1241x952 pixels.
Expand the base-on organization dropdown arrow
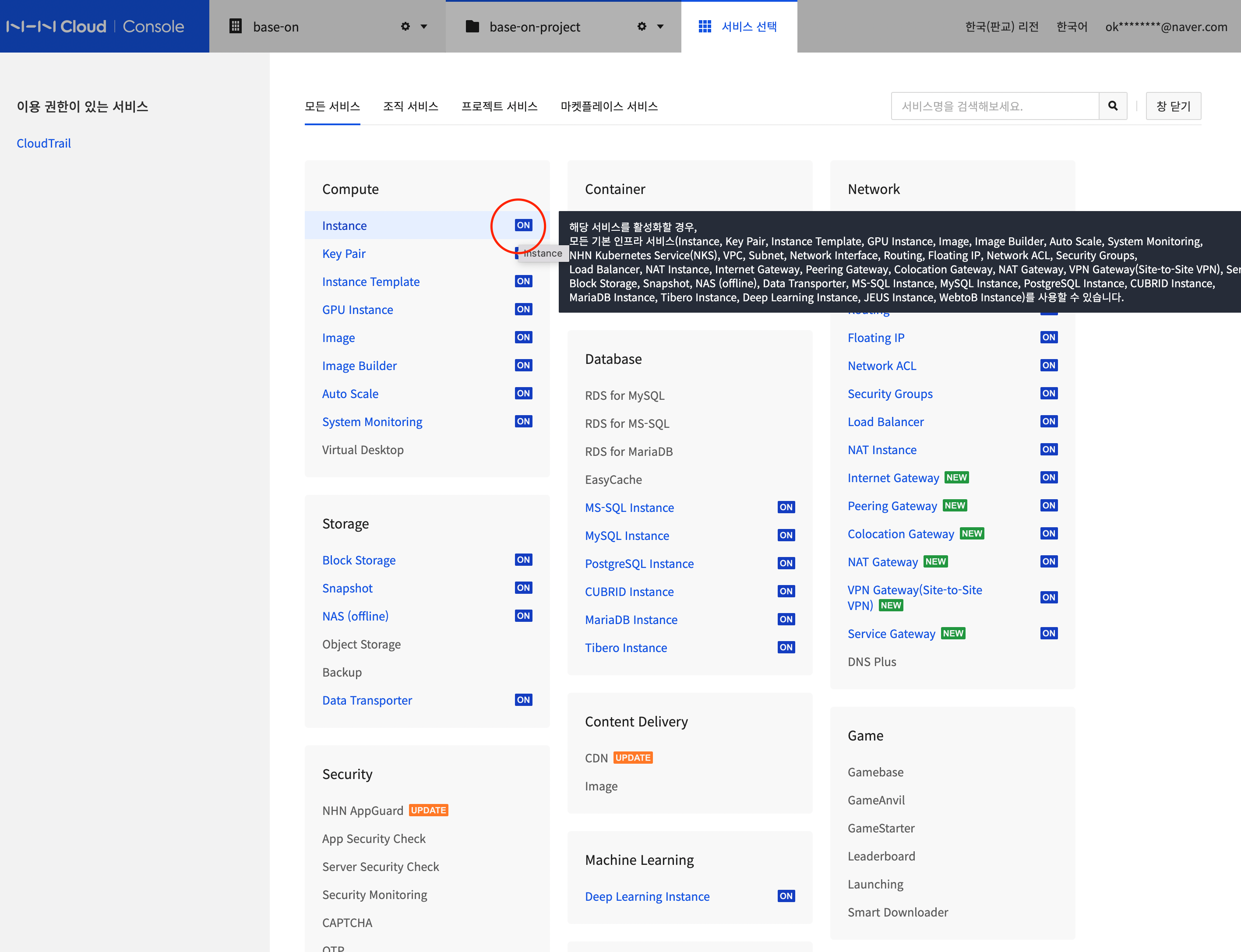[x=424, y=27]
